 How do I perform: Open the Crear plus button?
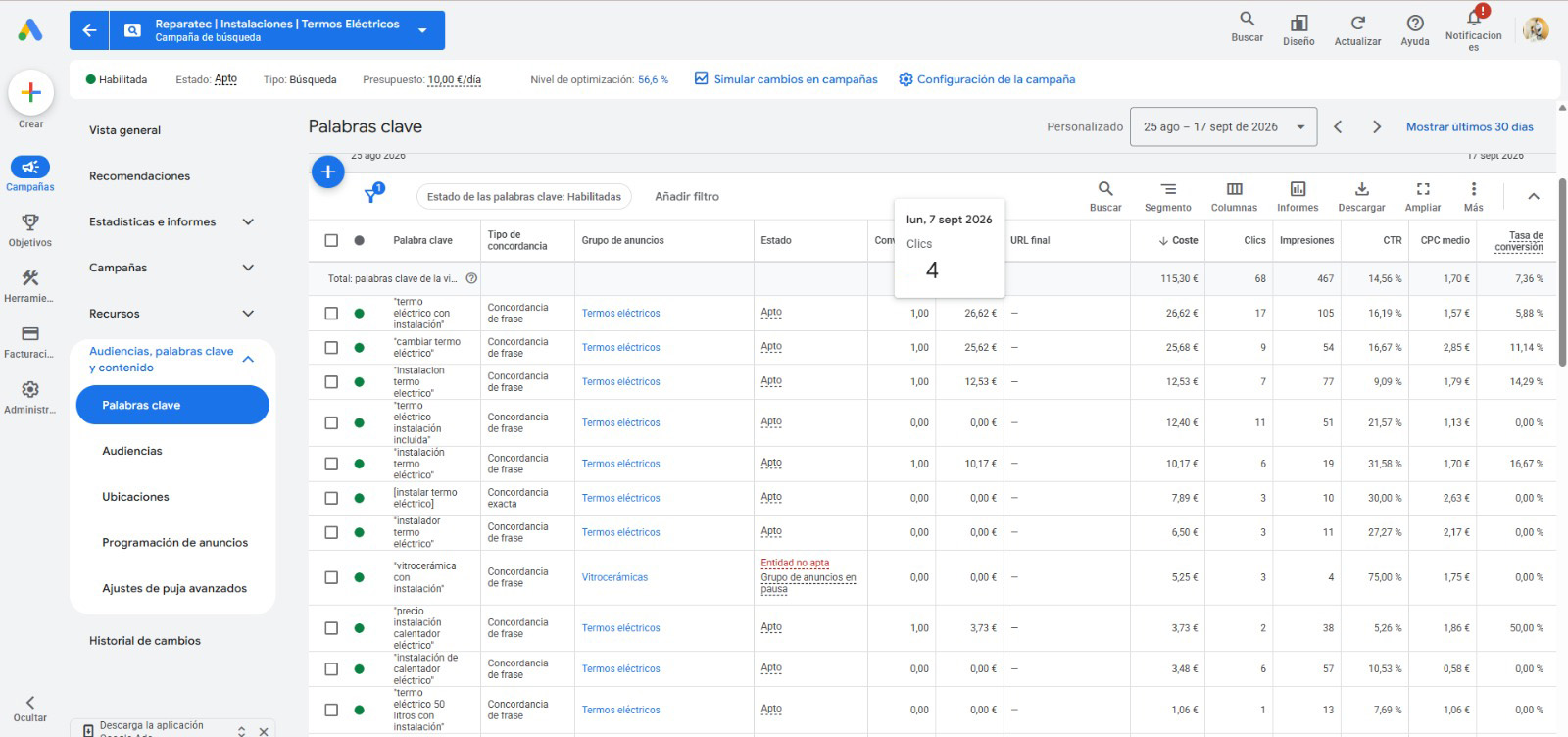click(x=30, y=93)
